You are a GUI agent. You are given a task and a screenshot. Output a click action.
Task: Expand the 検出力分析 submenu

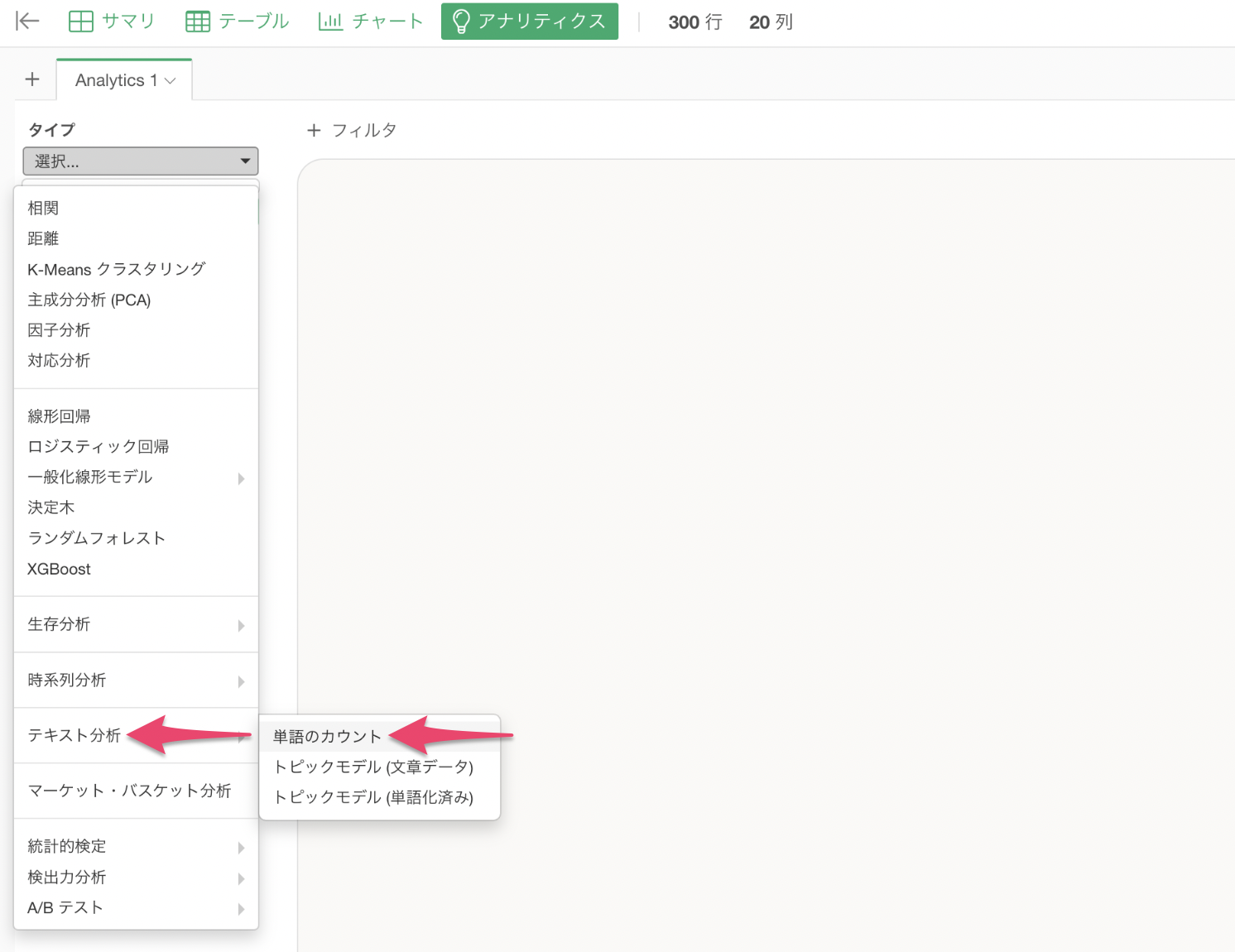coord(136,877)
